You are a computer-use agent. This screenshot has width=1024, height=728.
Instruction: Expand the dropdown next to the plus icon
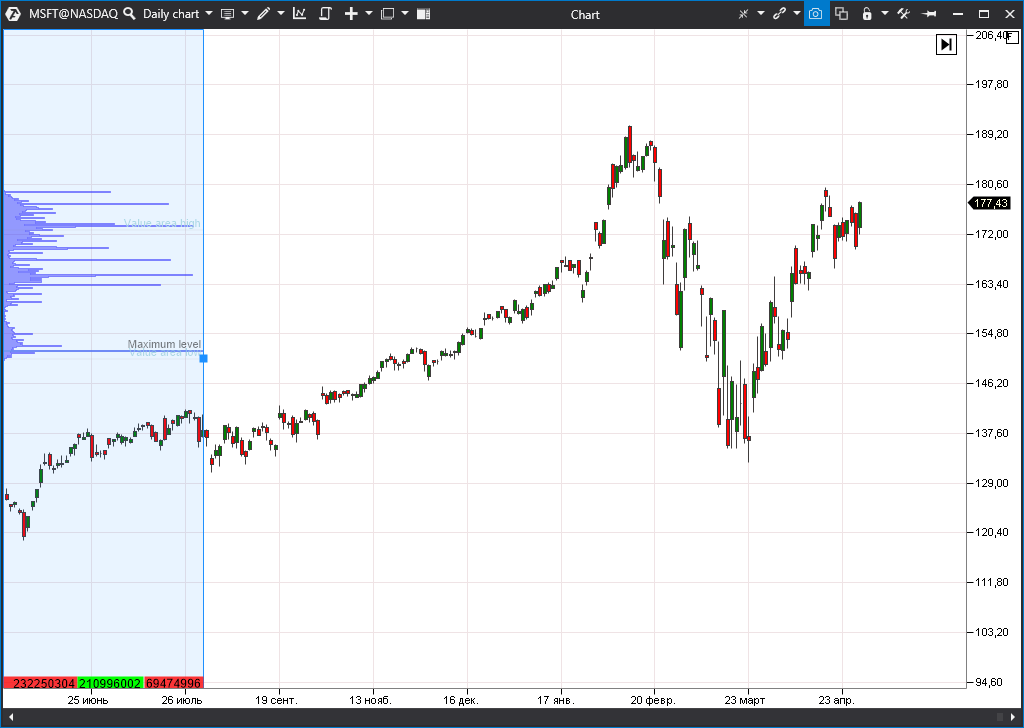pos(368,14)
